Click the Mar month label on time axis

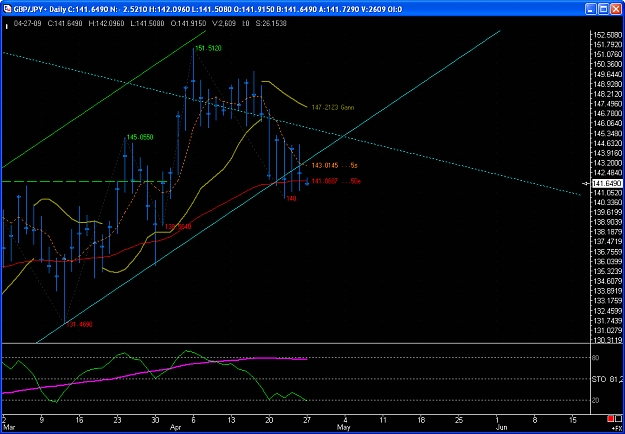[x=7, y=427]
